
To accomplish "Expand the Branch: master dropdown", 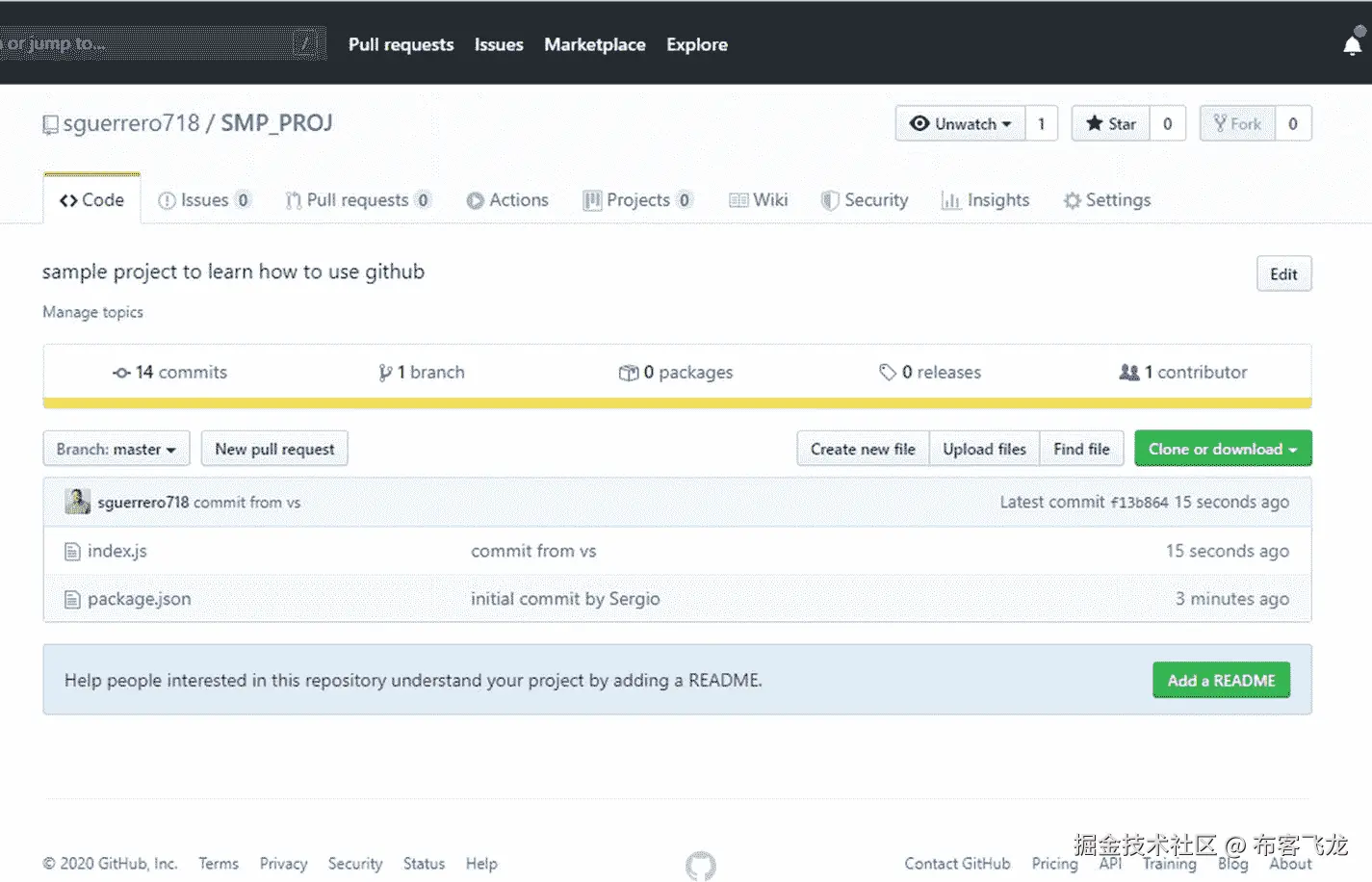I will (x=116, y=450).
